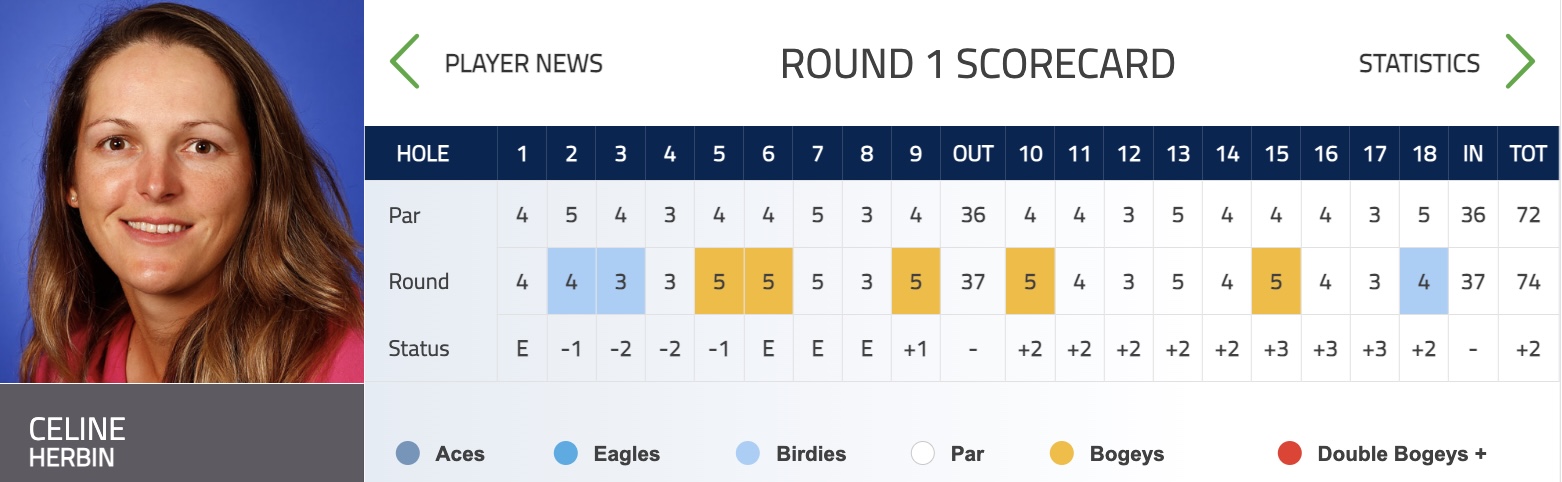Click the Aces legend circle
This screenshot has width=1562, height=482.
click(408, 454)
